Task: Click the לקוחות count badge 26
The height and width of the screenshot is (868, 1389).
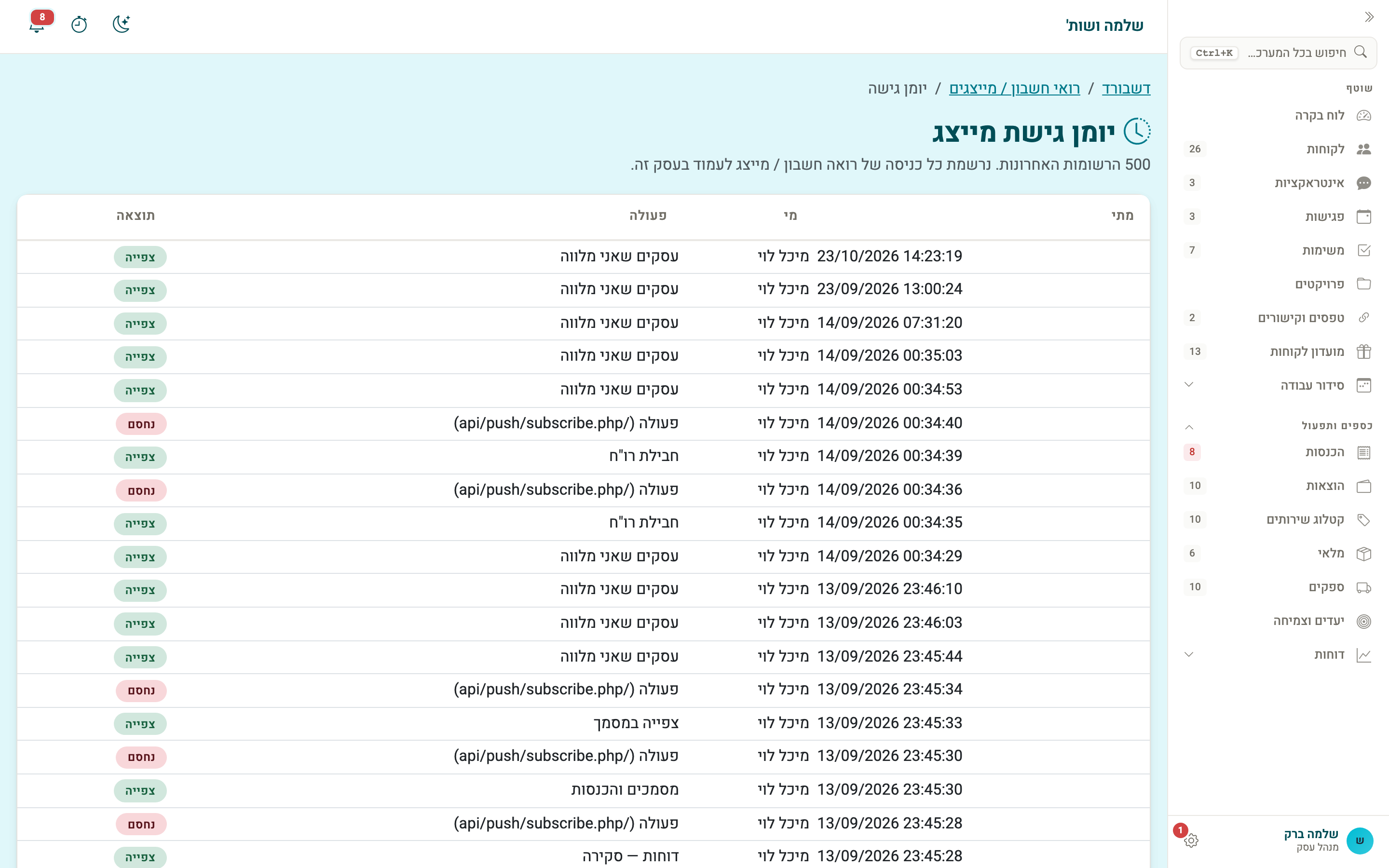Action: pyautogui.click(x=1195, y=149)
